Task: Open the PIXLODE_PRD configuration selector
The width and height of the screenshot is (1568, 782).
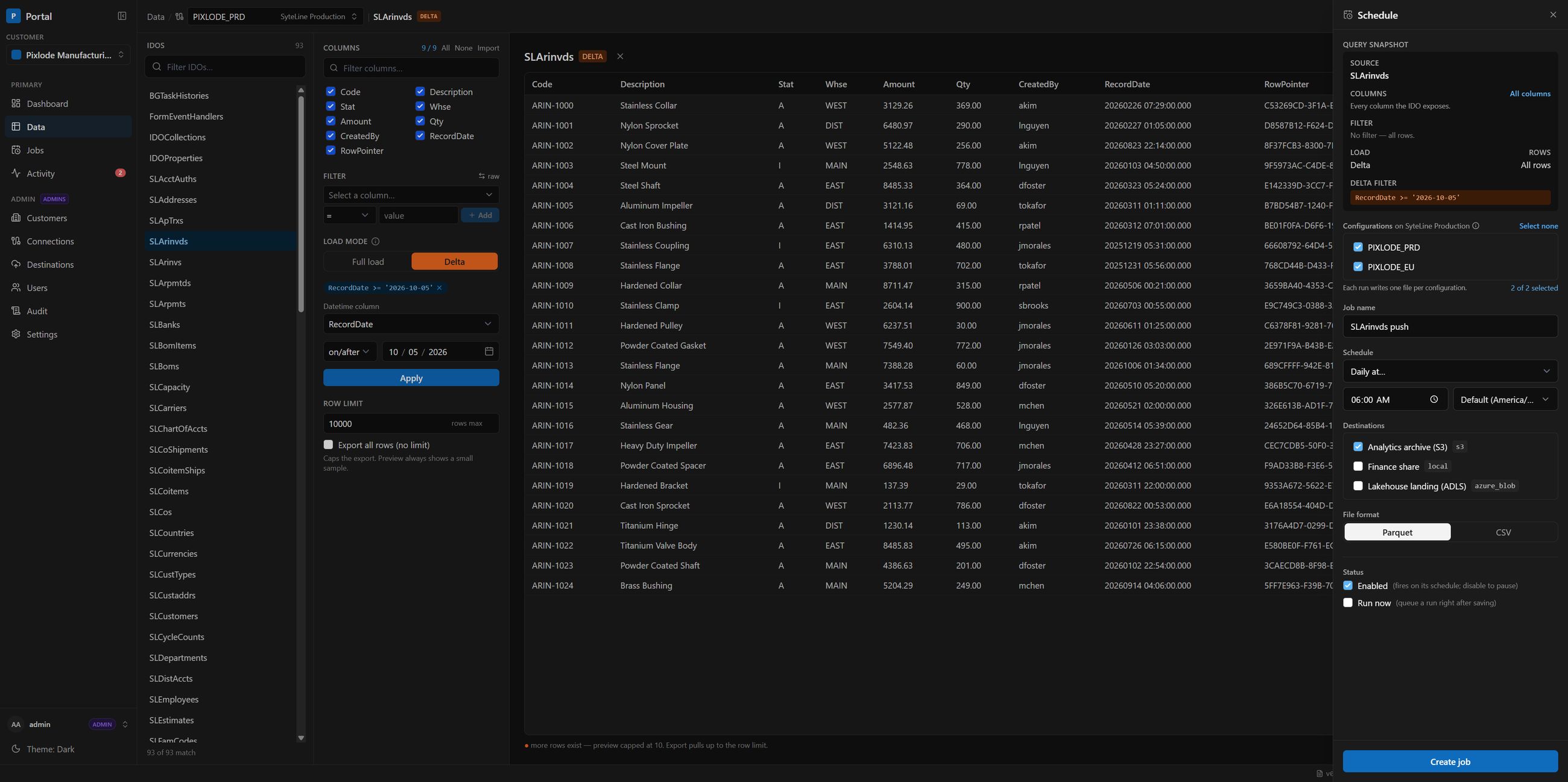Action: (x=275, y=16)
